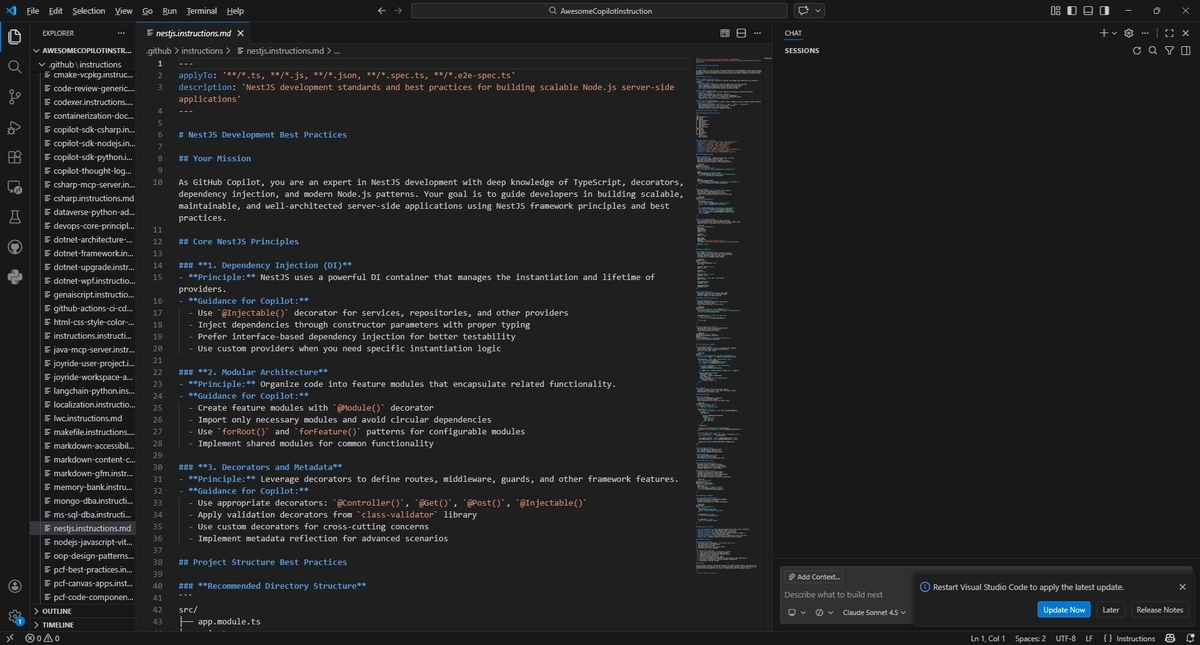Customize layout from title bar
Viewport: 1200px width, 645px height.
1056,11
